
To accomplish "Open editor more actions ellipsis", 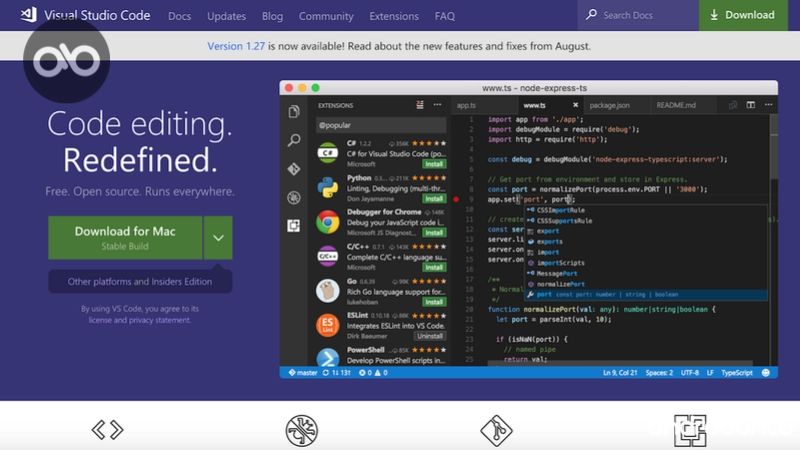I will (768, 105).
